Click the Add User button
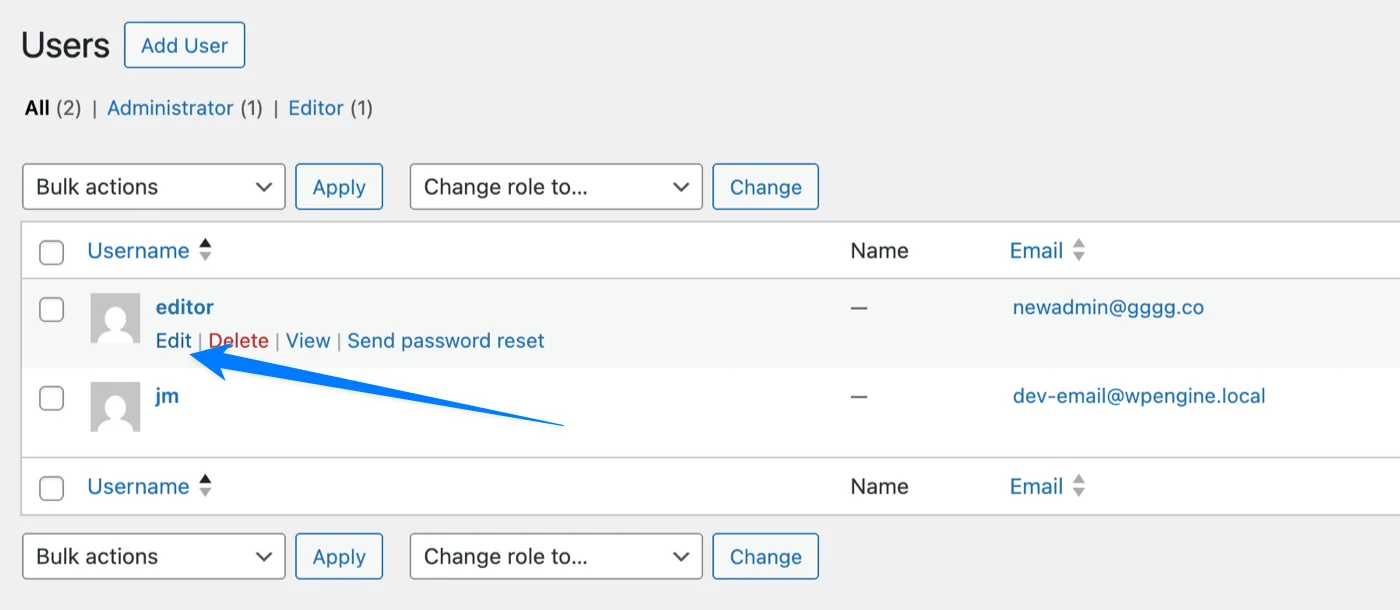 (184, 45)
